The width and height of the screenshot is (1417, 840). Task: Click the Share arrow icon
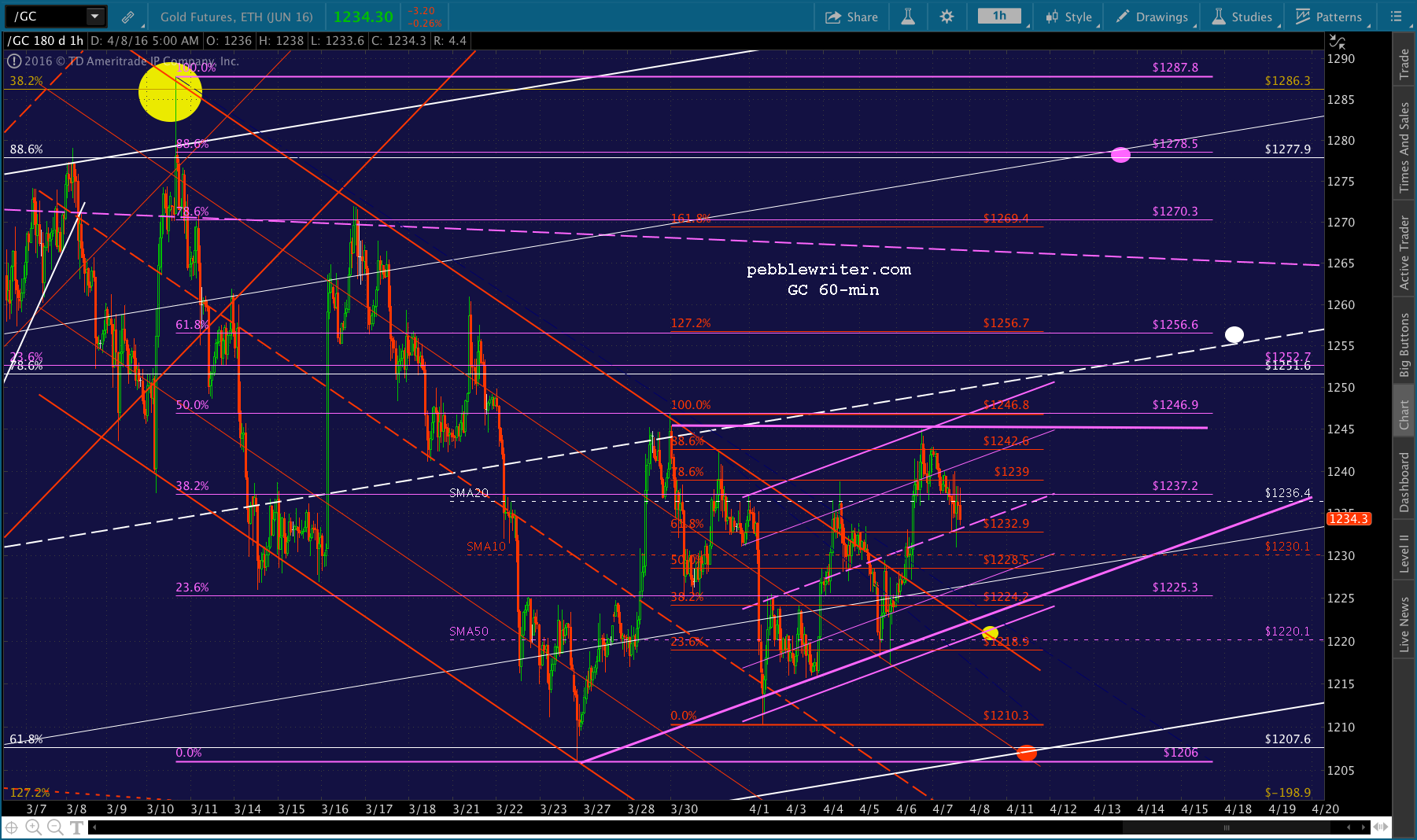point(833,17)
